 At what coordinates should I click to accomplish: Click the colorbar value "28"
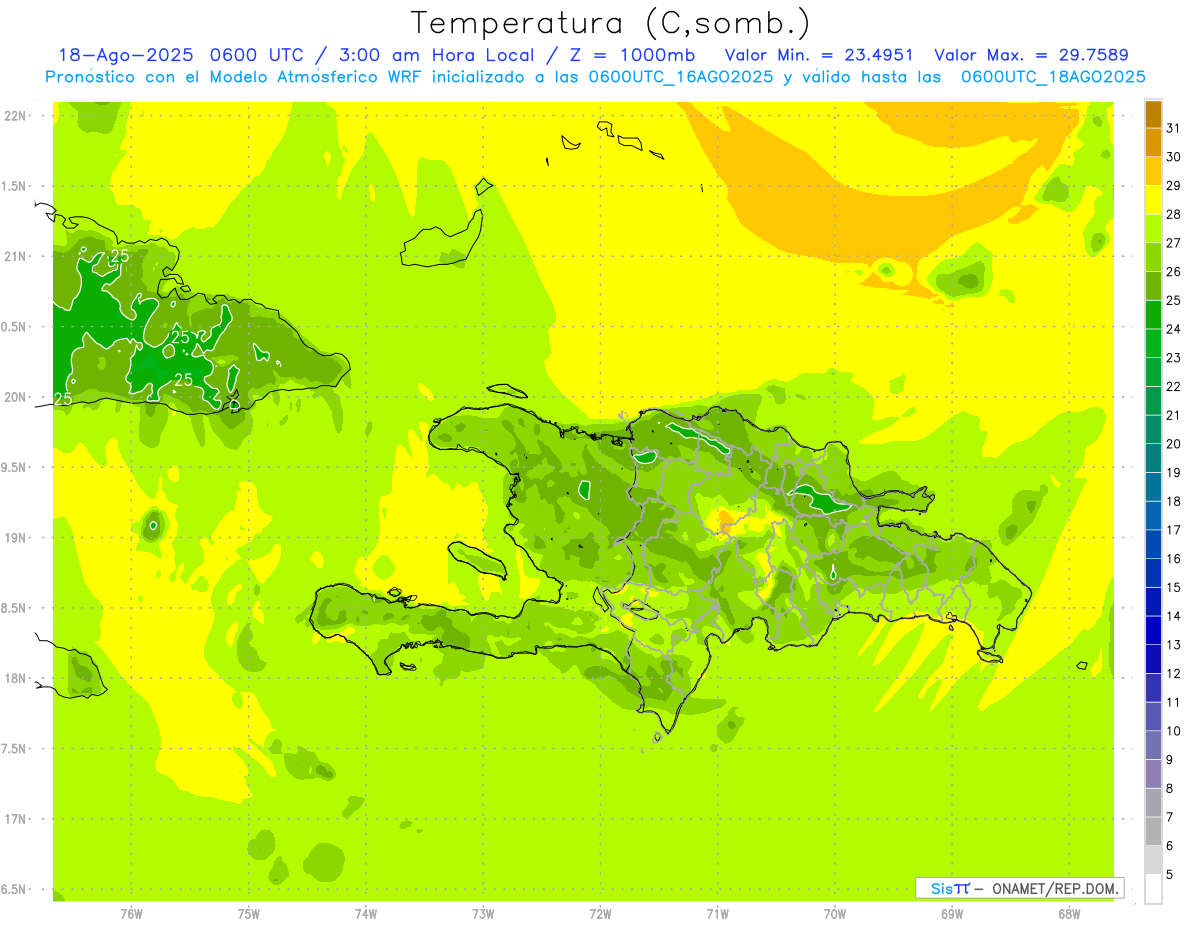coord(1174,214)
